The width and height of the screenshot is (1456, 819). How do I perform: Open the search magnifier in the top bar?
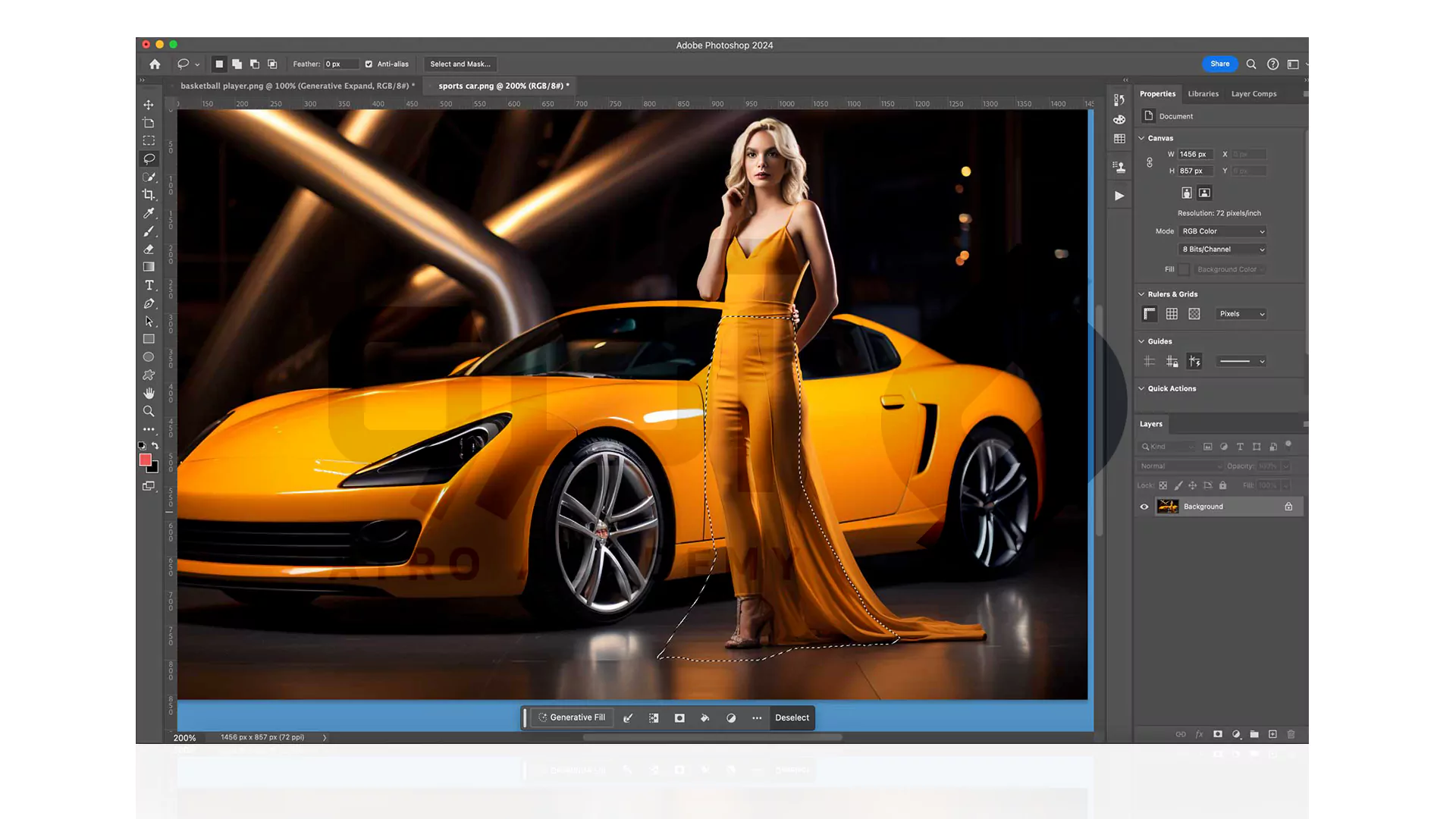pyautogui.click(x=1251, y=64)
